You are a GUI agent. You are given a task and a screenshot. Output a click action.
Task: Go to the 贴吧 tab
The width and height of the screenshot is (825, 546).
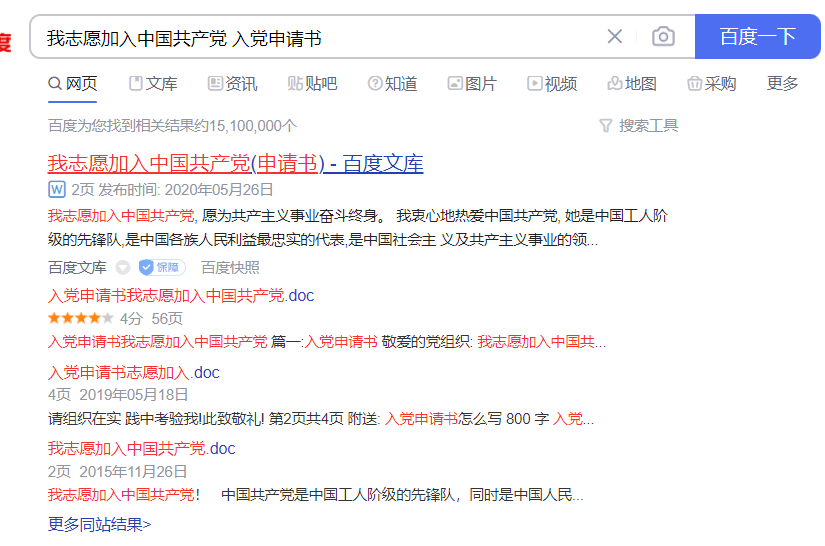[313, 84]
